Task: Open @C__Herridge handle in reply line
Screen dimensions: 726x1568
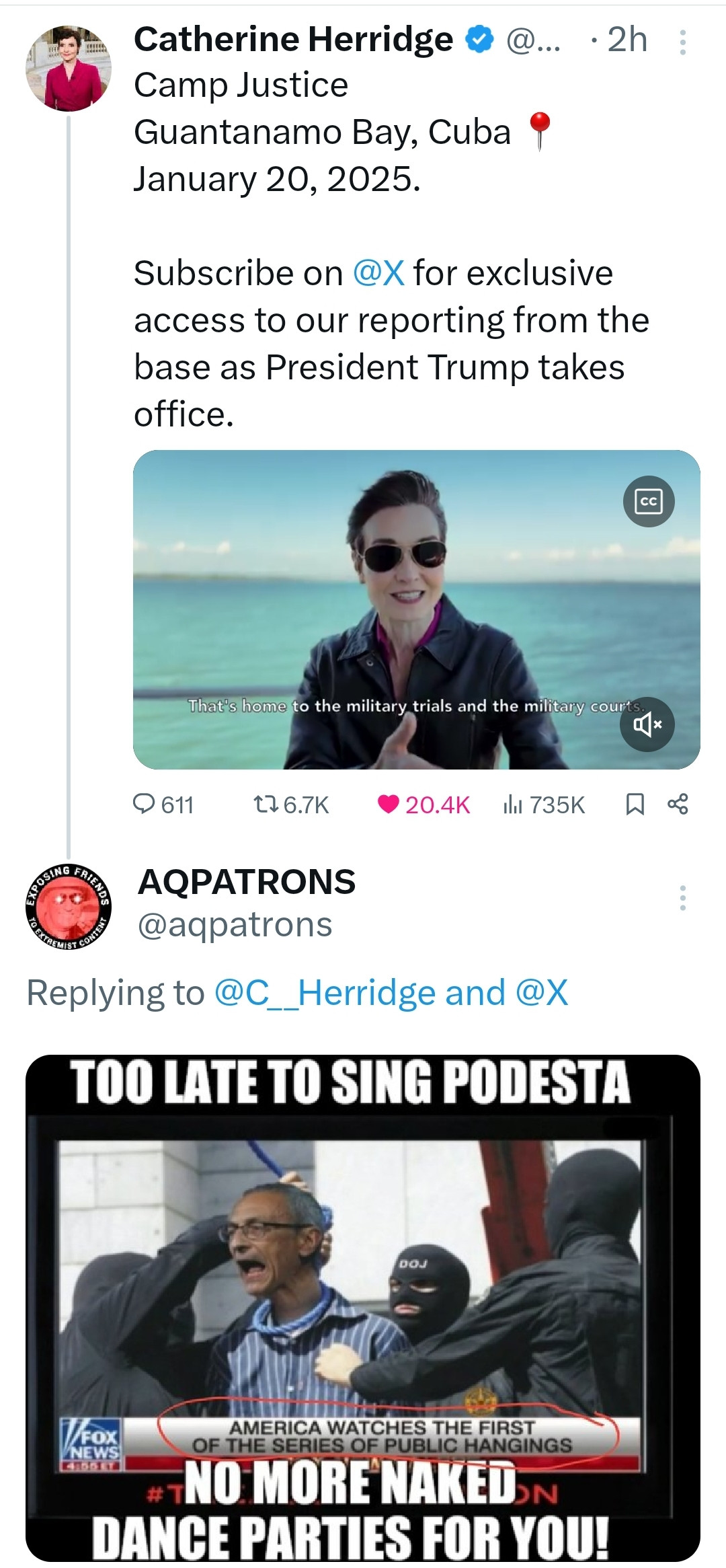Action: 325,993
